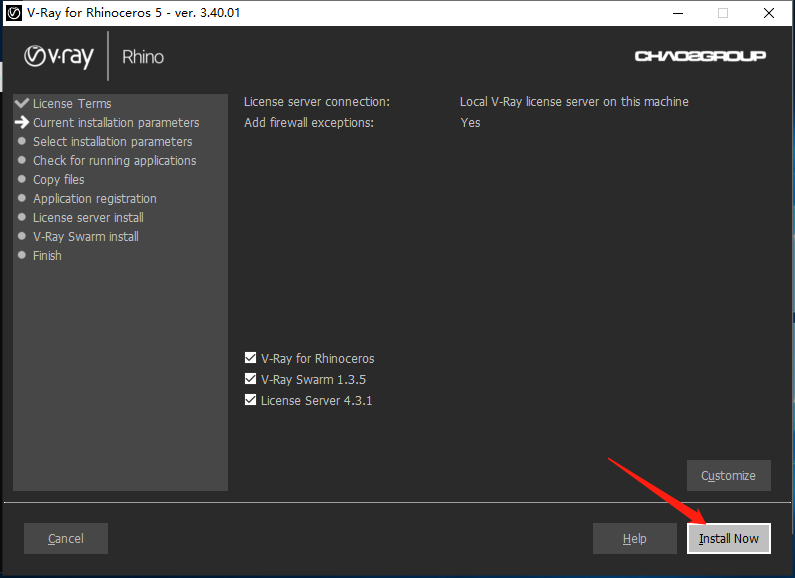This screenshot has width=795, height=578.
Task: Open the Customize options
Action: click(729, 476)
